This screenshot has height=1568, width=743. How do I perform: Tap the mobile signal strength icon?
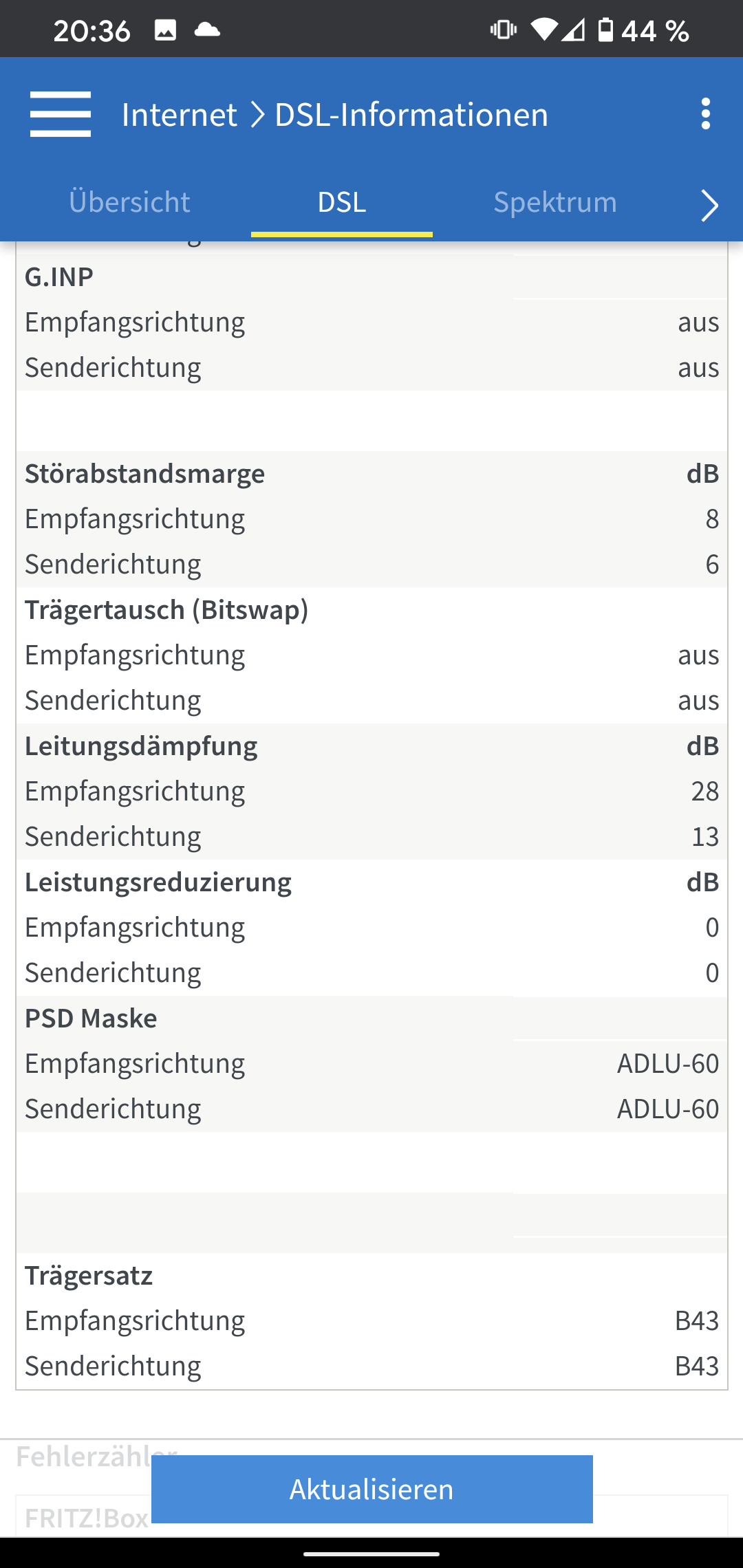573,30
